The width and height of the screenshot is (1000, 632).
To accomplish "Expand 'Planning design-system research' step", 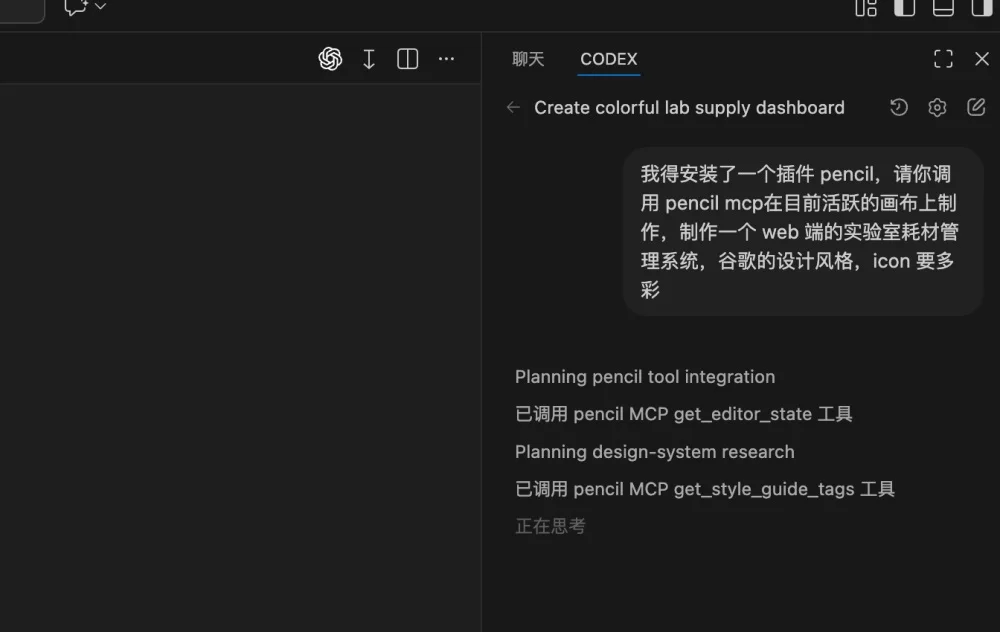I will pos(654,452).
